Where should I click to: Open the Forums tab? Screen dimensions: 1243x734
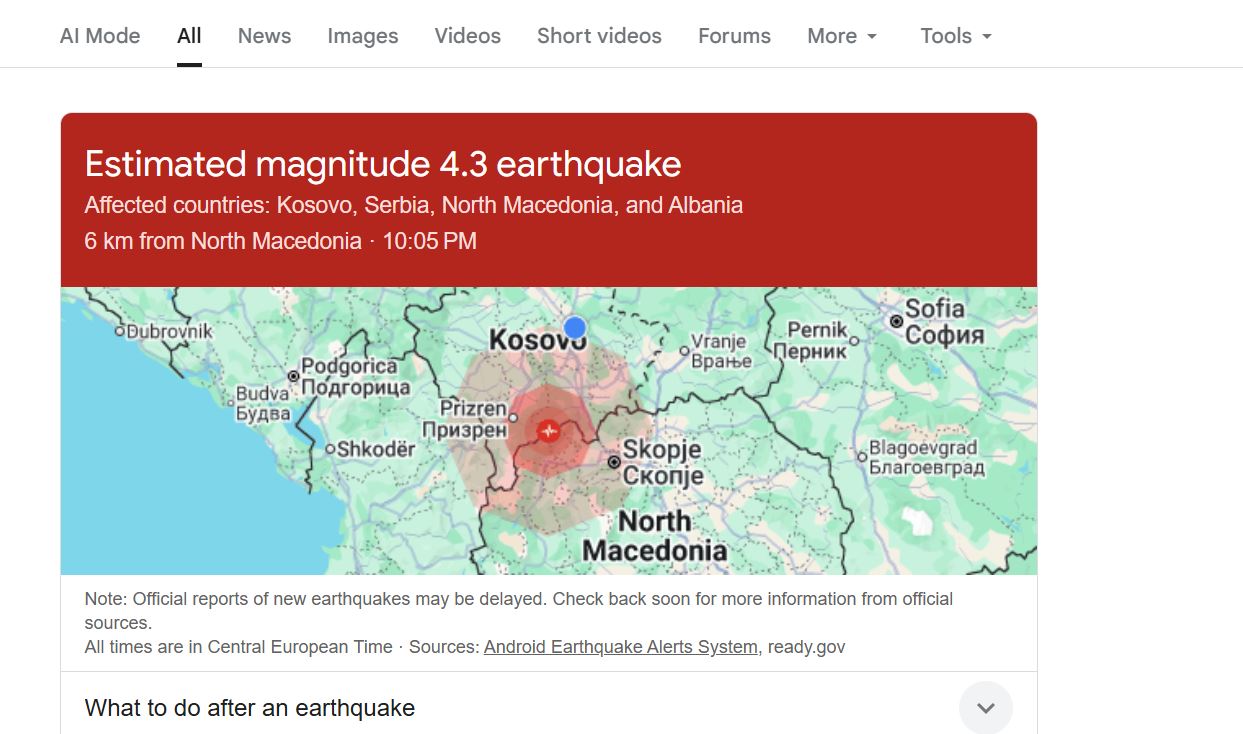(734, 36)
